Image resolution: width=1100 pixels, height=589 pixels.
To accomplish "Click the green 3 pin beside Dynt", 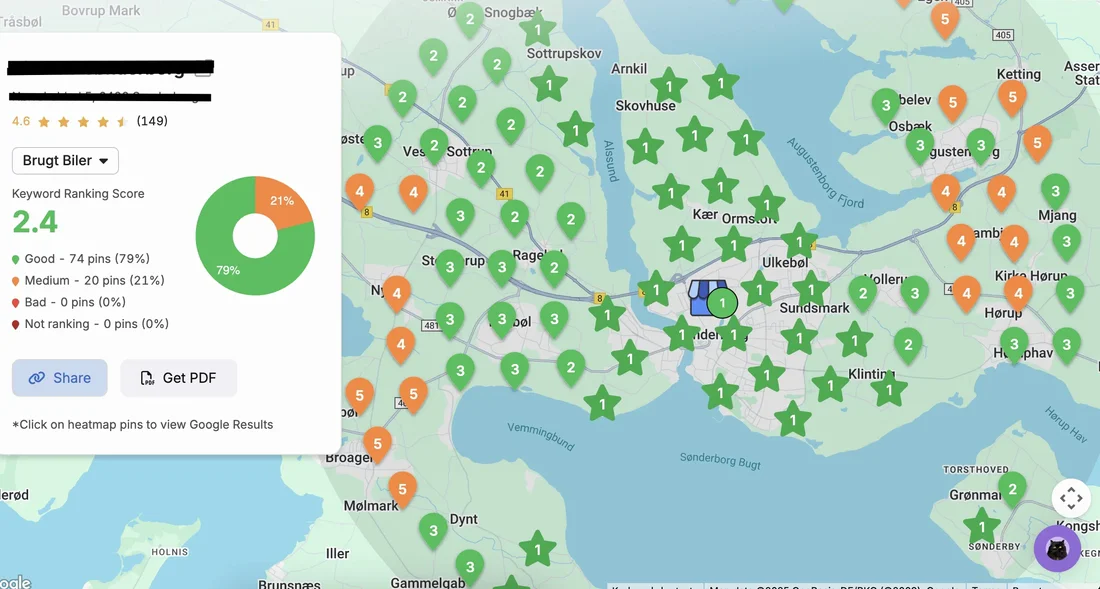I will click(x=433, y=531).
